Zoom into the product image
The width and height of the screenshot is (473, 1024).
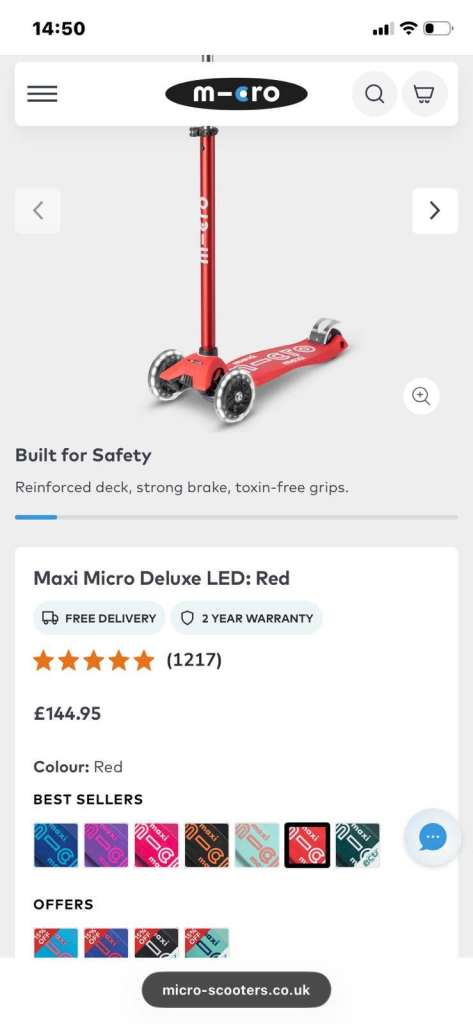421,396
